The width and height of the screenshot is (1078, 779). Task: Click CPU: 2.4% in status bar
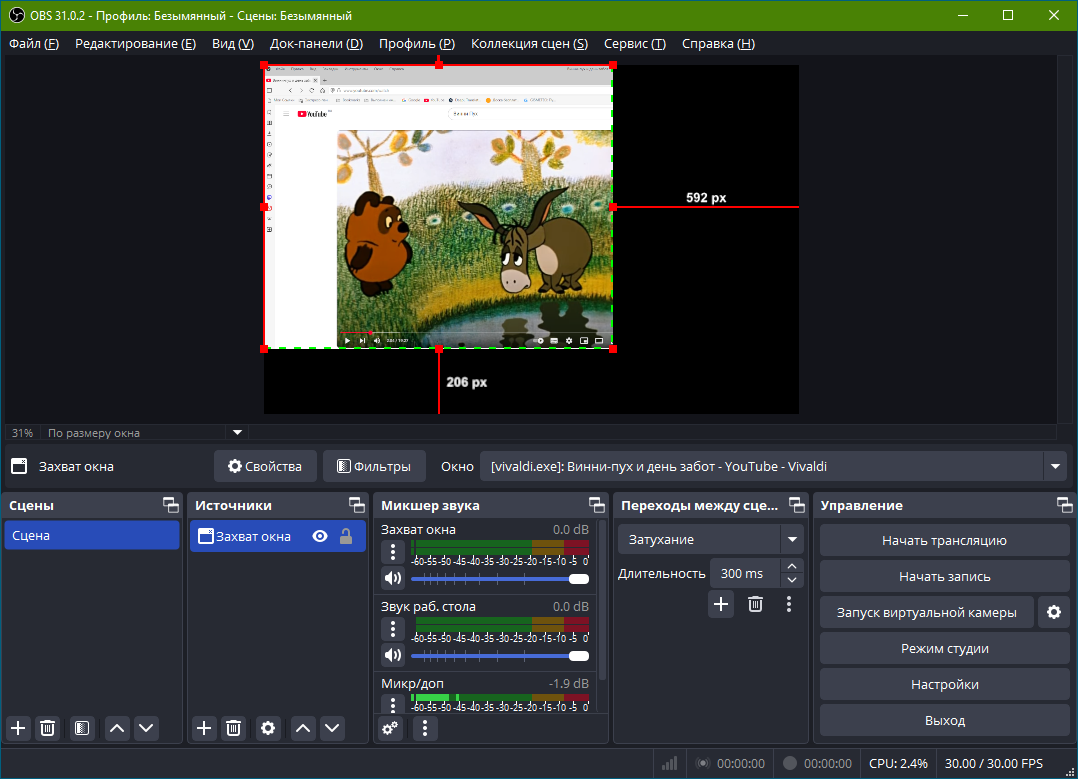[898, 763]
